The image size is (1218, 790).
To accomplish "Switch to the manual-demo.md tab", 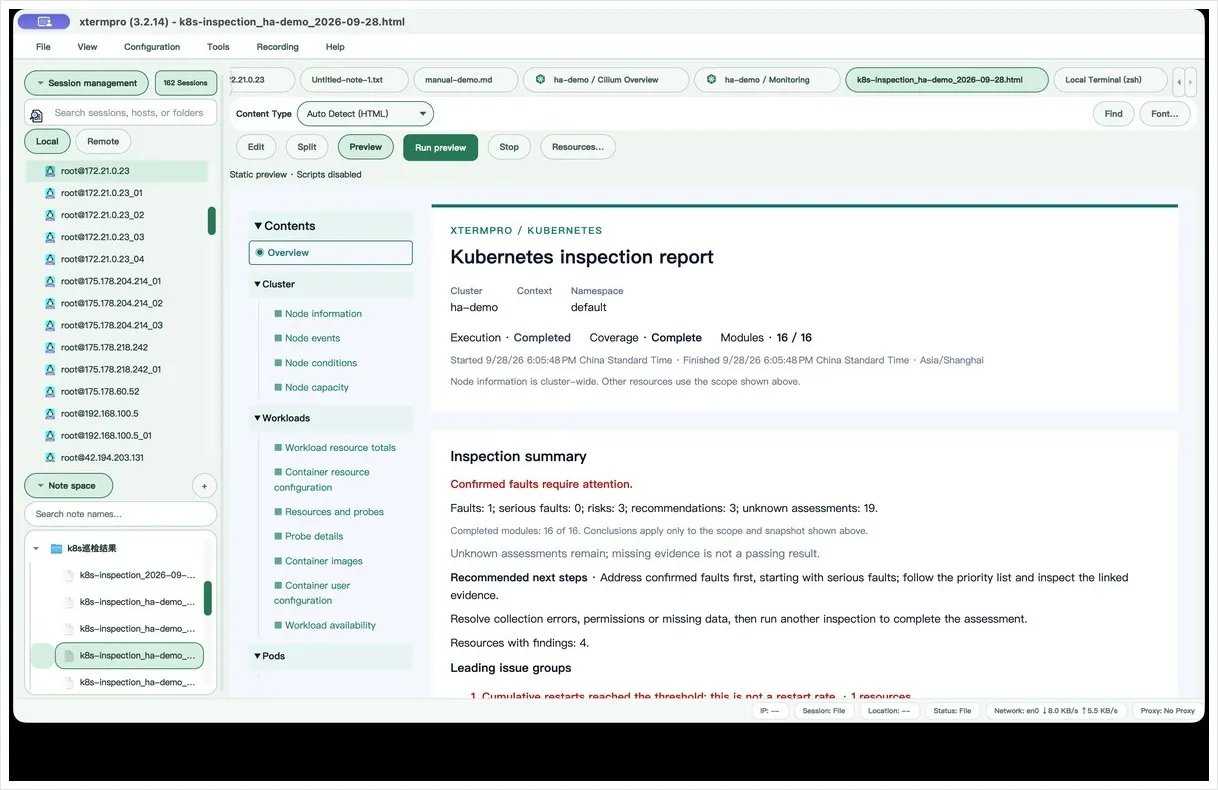I will [x=467, y=80].
